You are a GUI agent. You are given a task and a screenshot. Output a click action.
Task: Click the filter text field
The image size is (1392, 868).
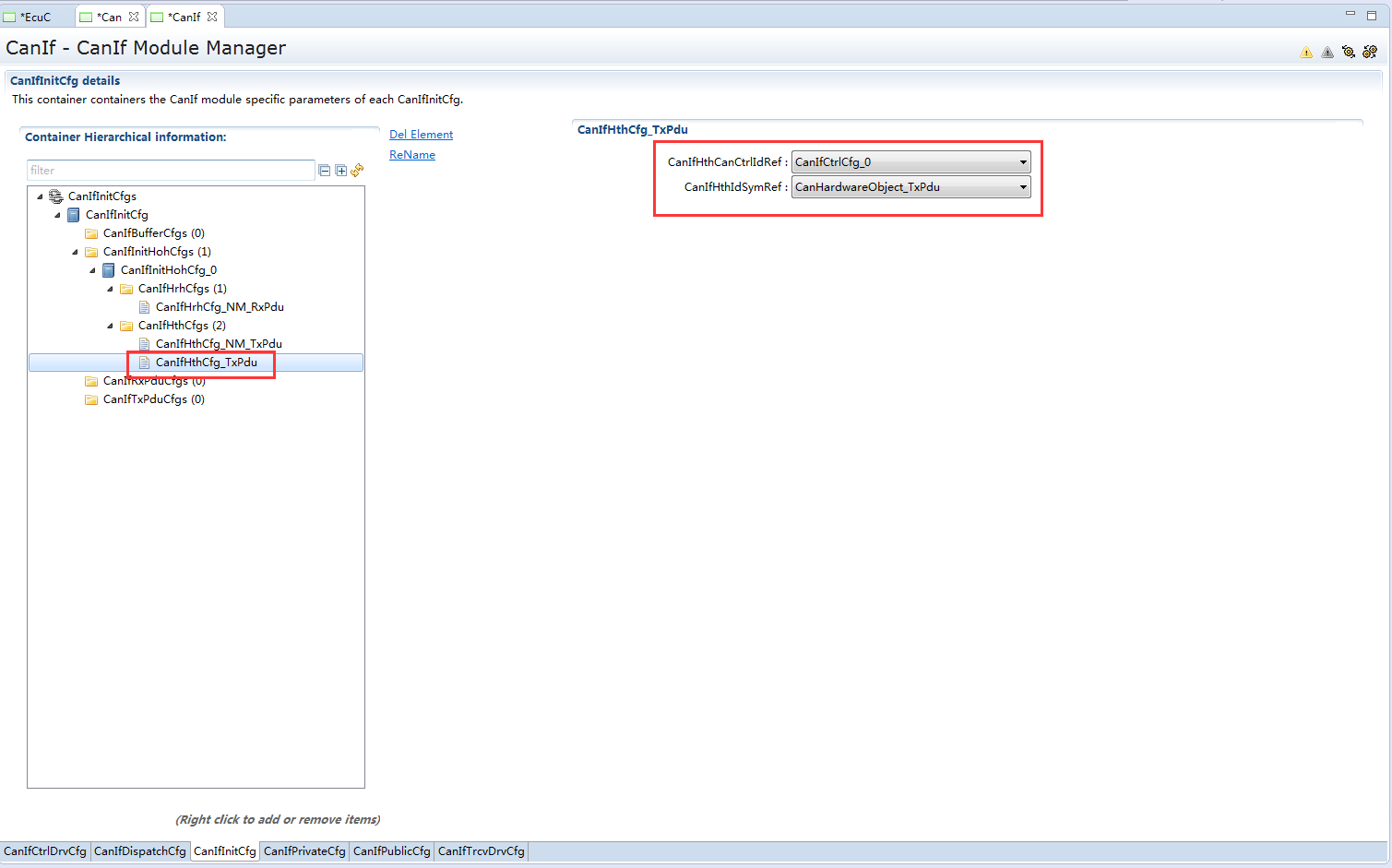171,171
